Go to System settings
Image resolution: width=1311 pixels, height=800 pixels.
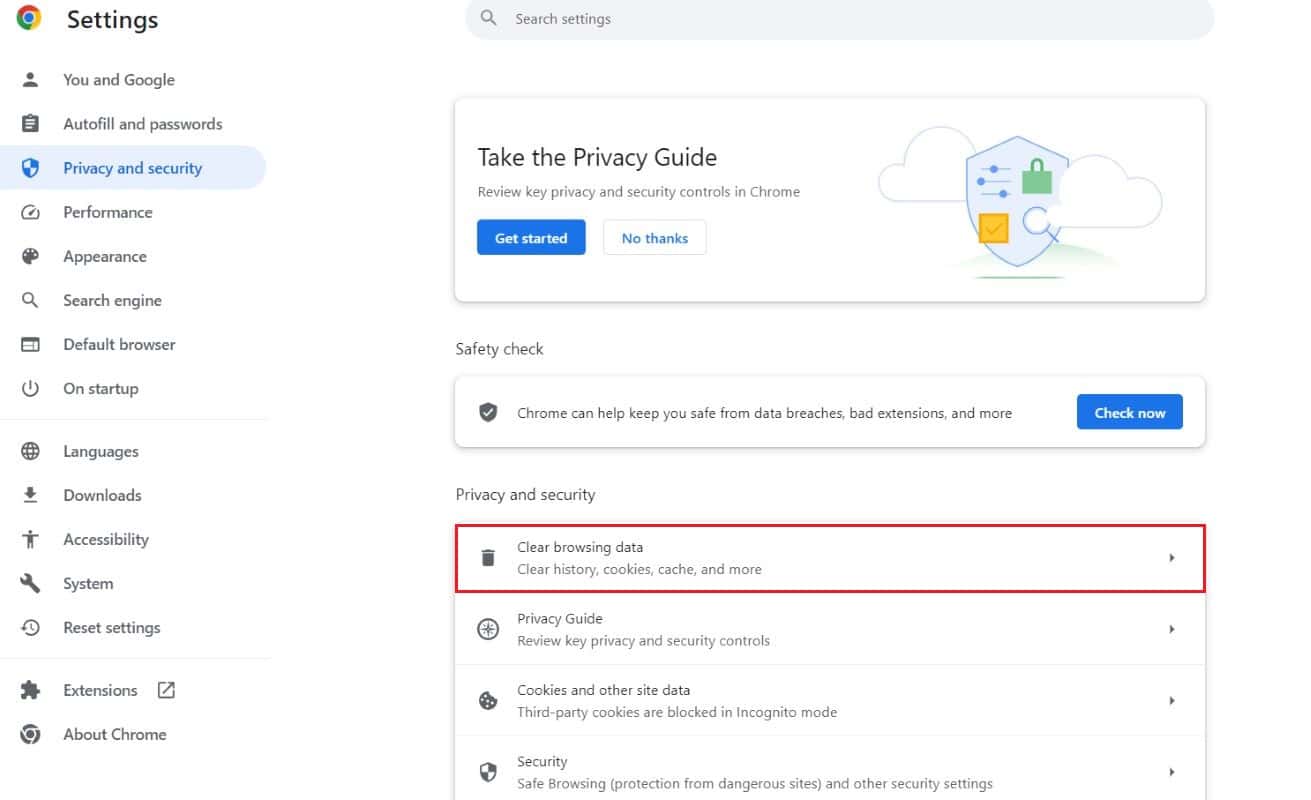click(x=88, y=583)
